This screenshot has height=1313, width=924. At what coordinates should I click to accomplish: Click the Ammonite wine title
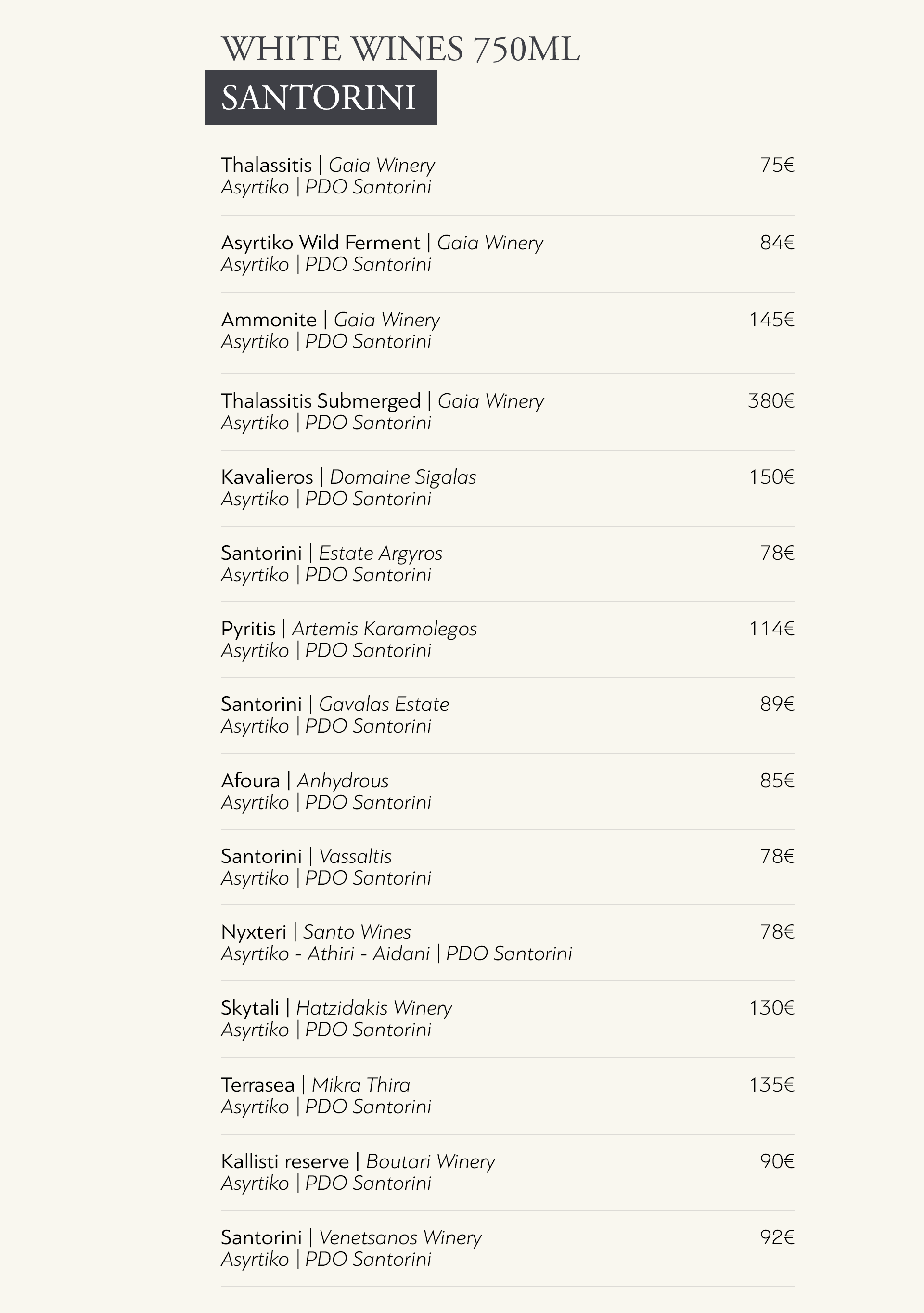(269, 320)
